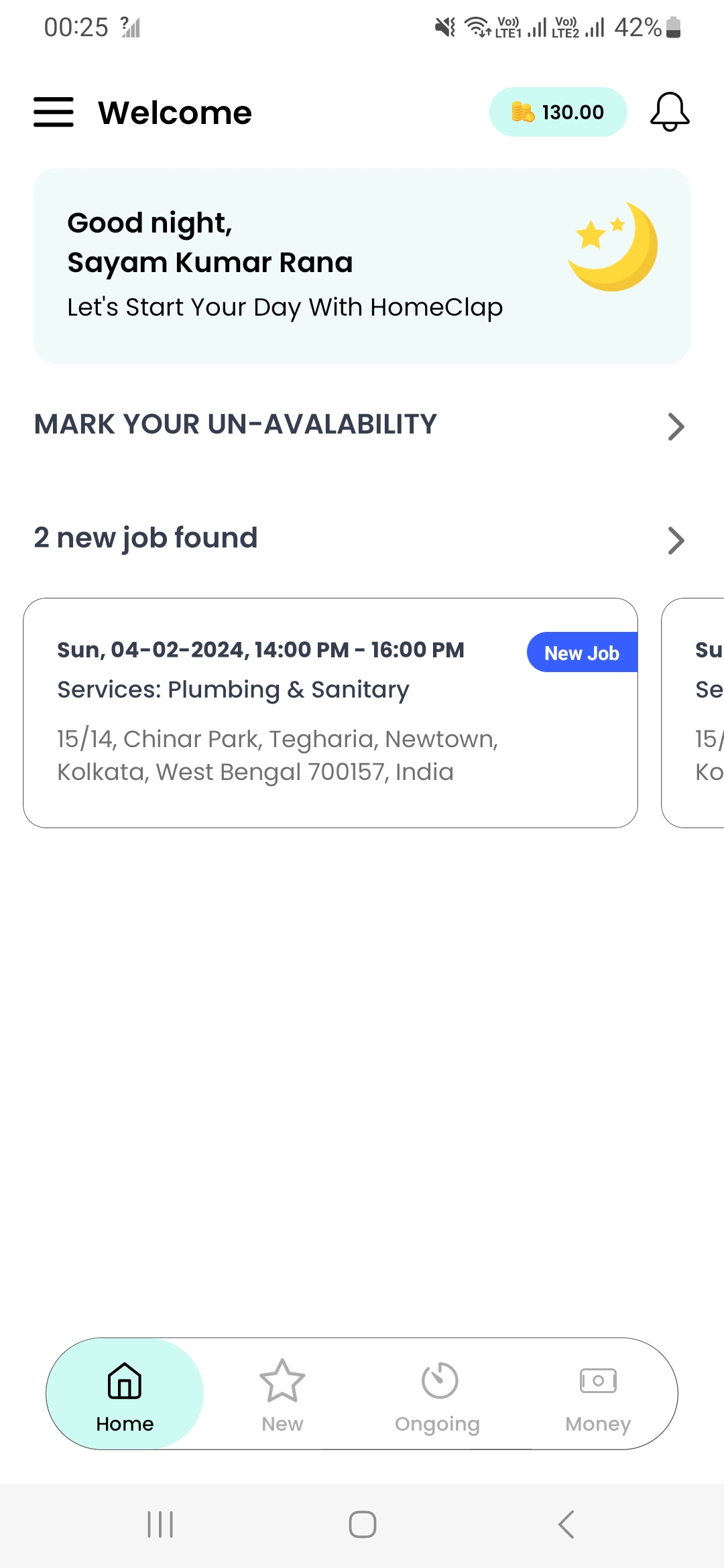Tap the Mark Your Un-Avalability text
This screenshot has height=1568, width=724.
click(x=236, y=424)
